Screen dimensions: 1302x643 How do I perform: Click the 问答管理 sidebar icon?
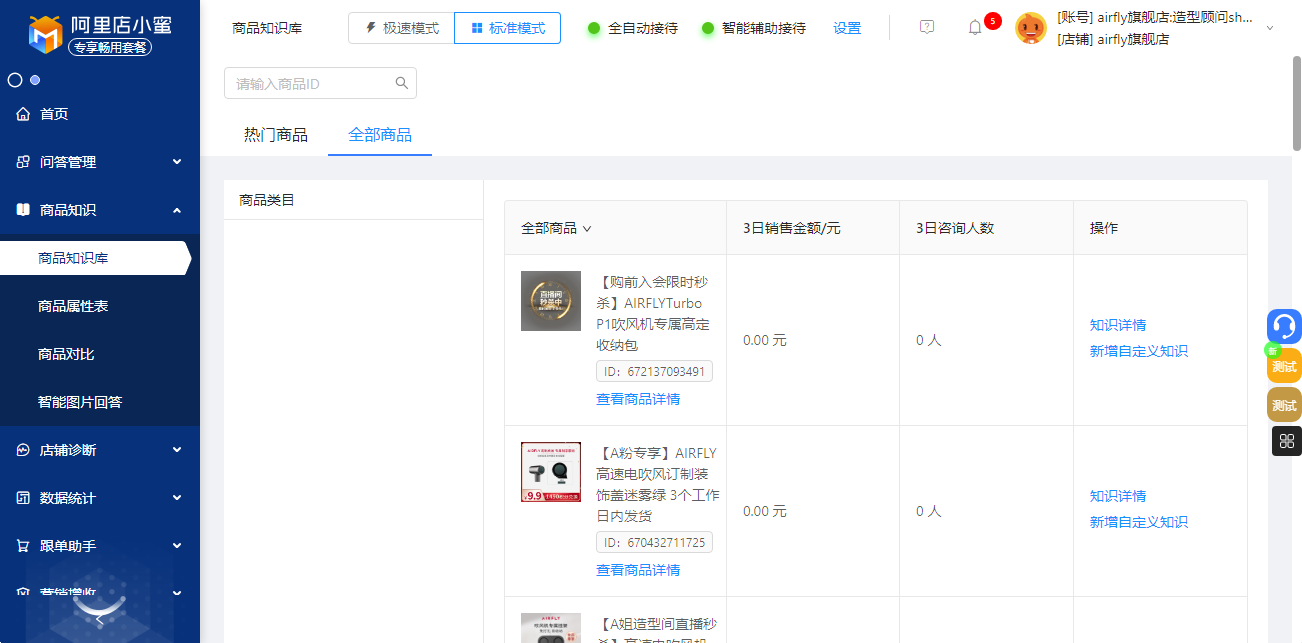pyautogui.click(x=23, y=162)
